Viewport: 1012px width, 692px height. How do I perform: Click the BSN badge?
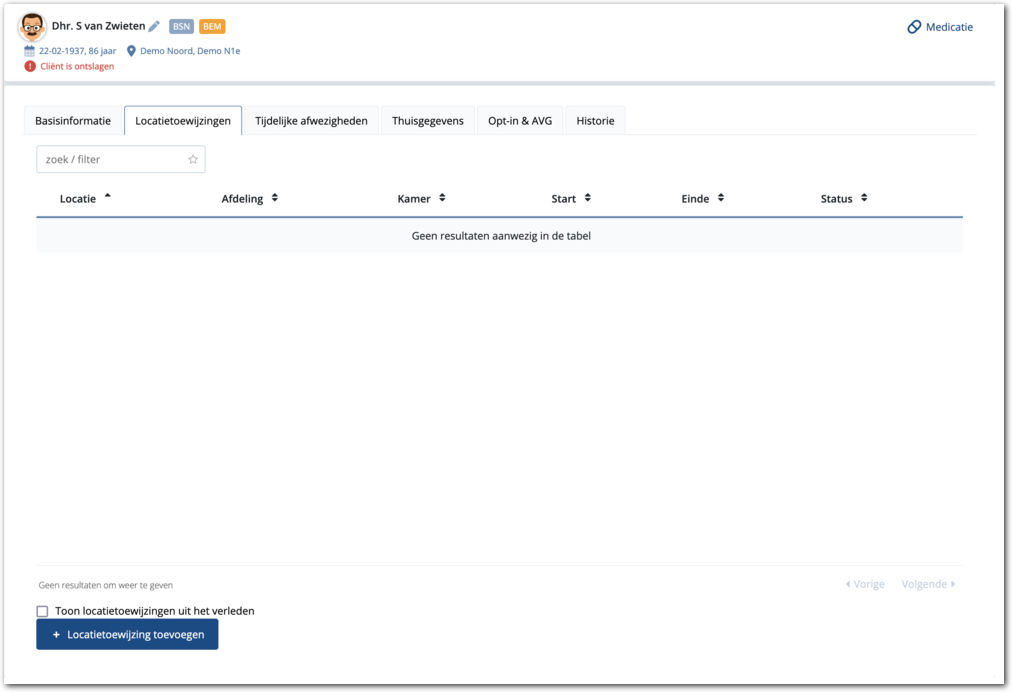(181, 27)
